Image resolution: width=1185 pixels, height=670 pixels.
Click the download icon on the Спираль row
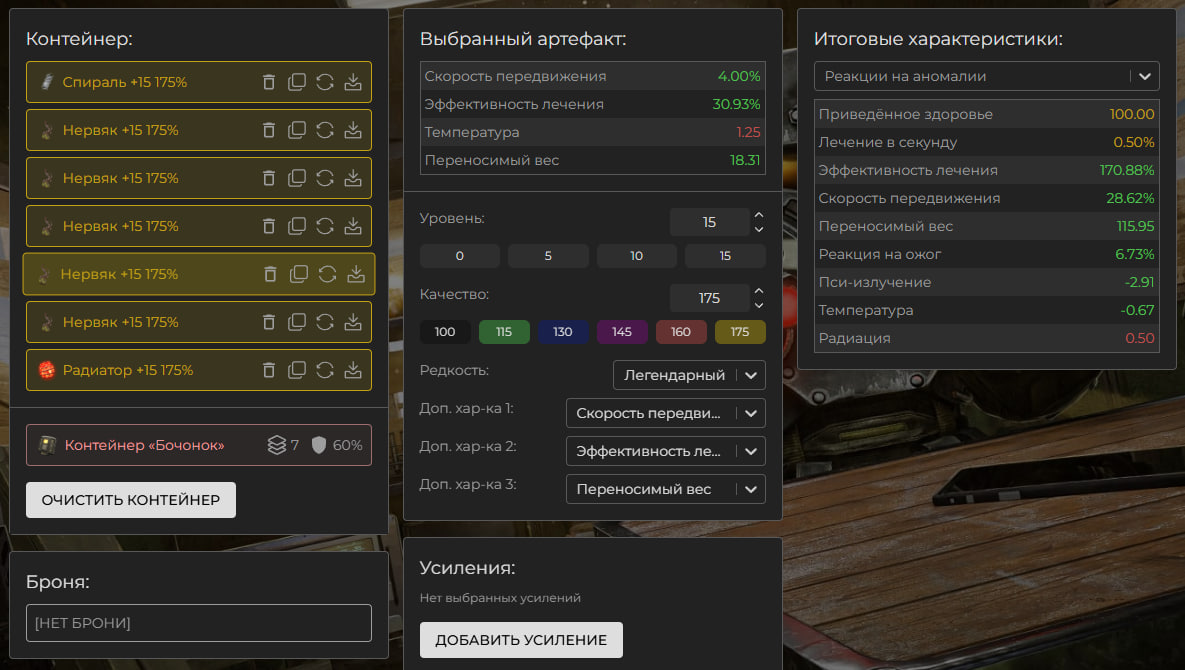tap(353, 82)
